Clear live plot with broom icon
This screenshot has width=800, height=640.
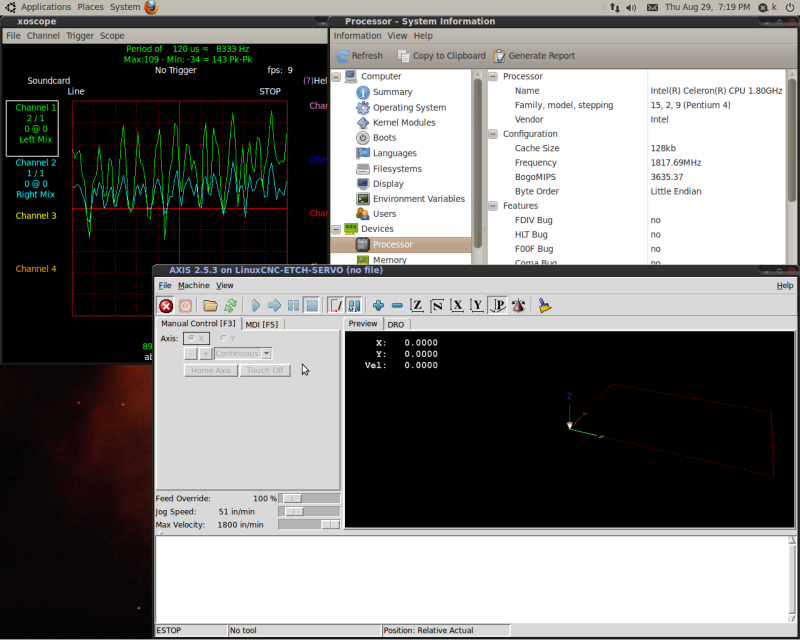click(x=544, y=306)
